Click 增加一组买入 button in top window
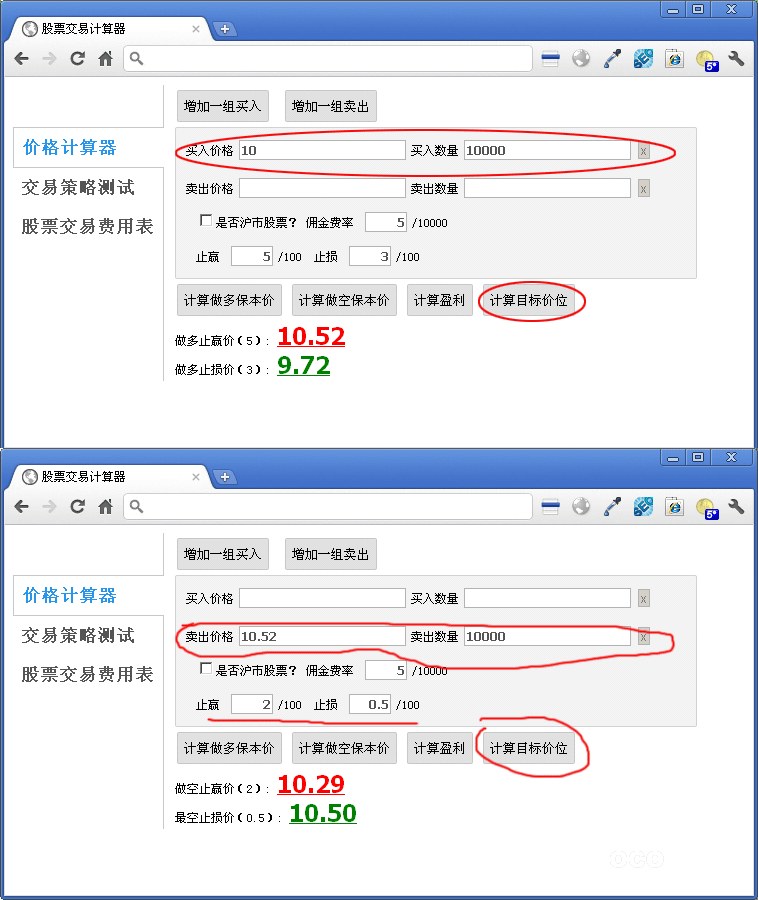Viewport: 758px width, 900px height. (x=223, y=106)
